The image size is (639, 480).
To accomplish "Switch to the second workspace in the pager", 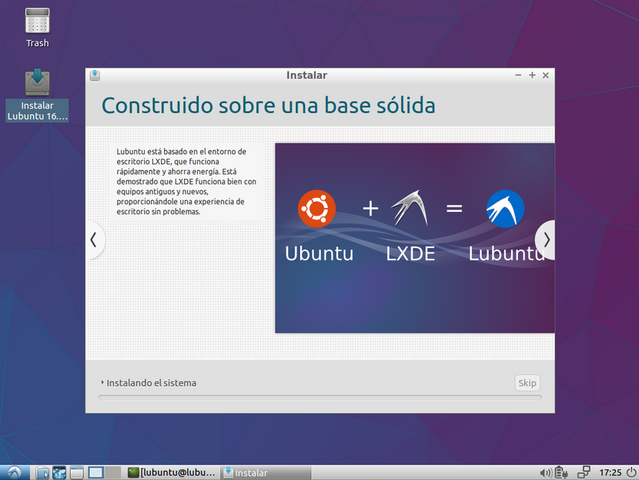I will (113, 473).
